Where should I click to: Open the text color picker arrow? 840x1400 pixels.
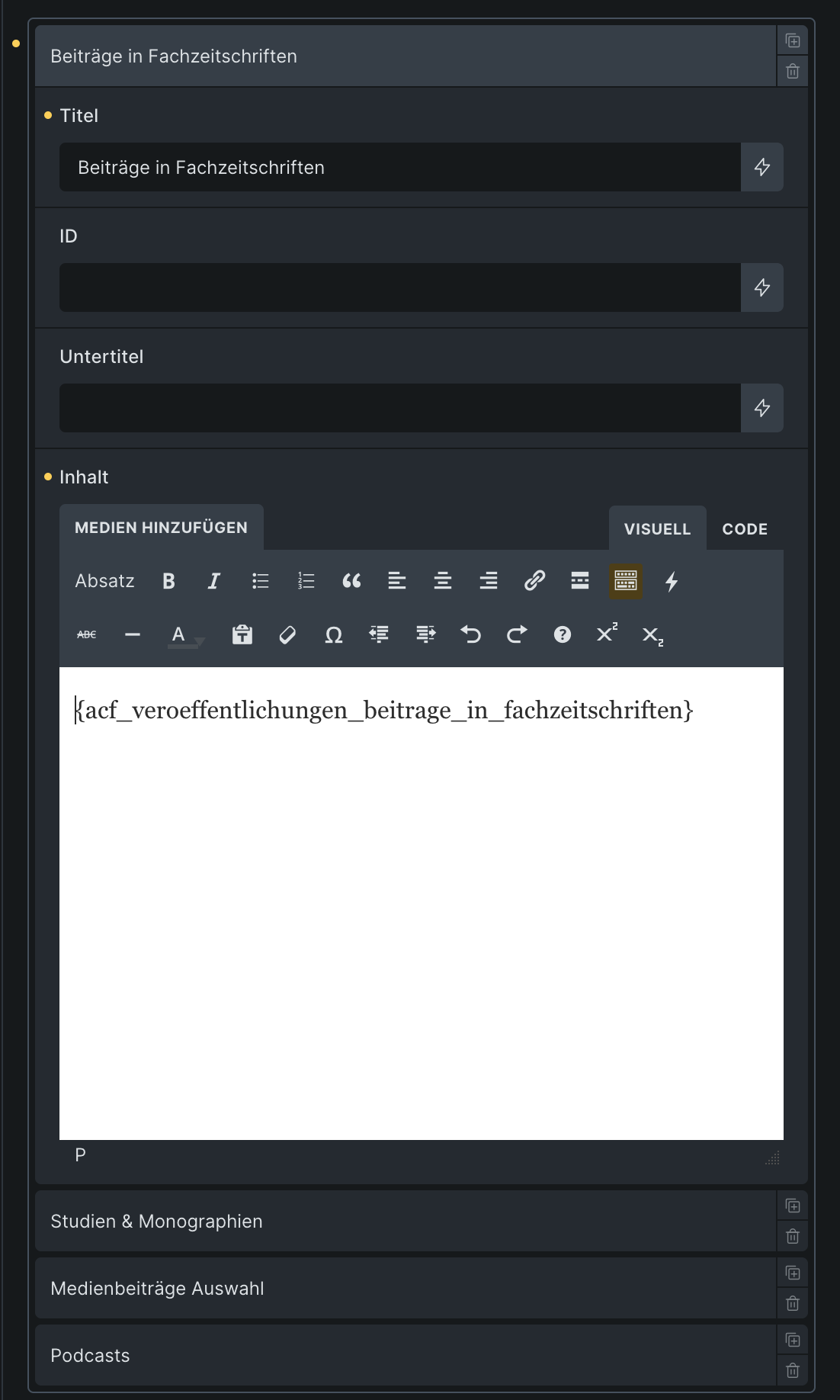(x=200, y=641)
